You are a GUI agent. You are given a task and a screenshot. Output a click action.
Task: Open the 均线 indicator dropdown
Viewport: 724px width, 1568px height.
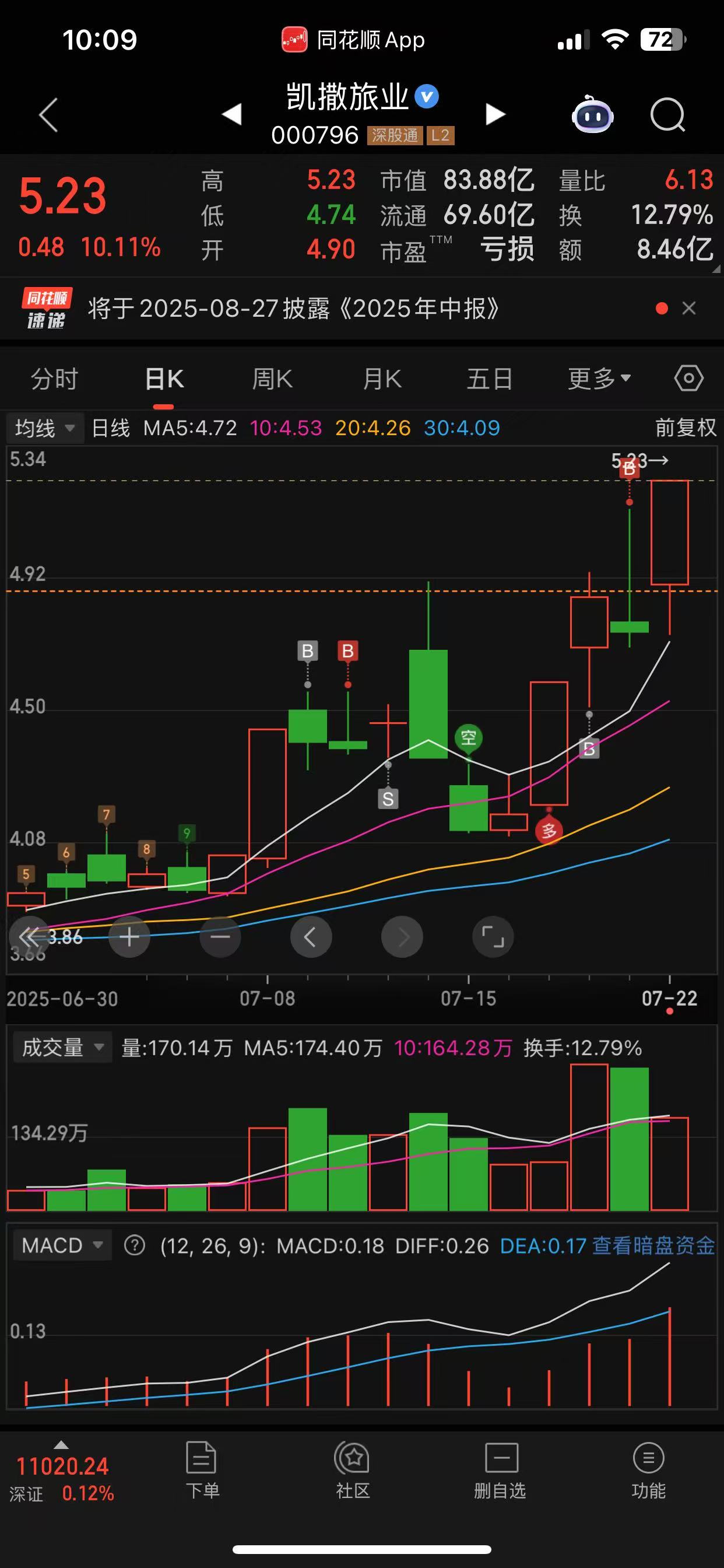tap(45, 428)
